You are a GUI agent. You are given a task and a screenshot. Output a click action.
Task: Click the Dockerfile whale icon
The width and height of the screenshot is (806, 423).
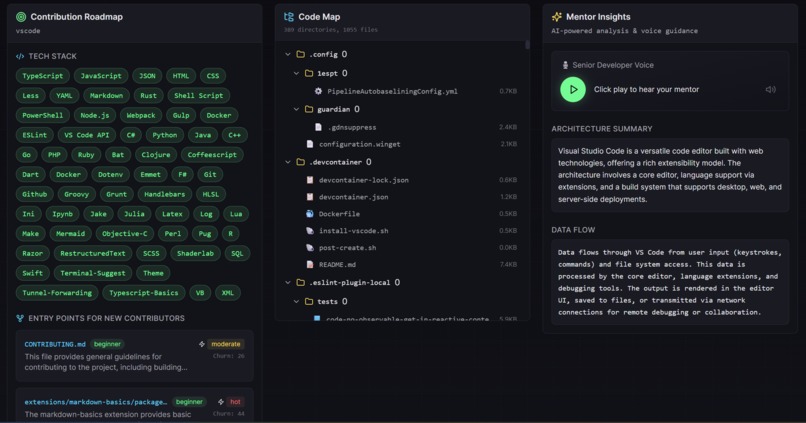click(309, 214)
